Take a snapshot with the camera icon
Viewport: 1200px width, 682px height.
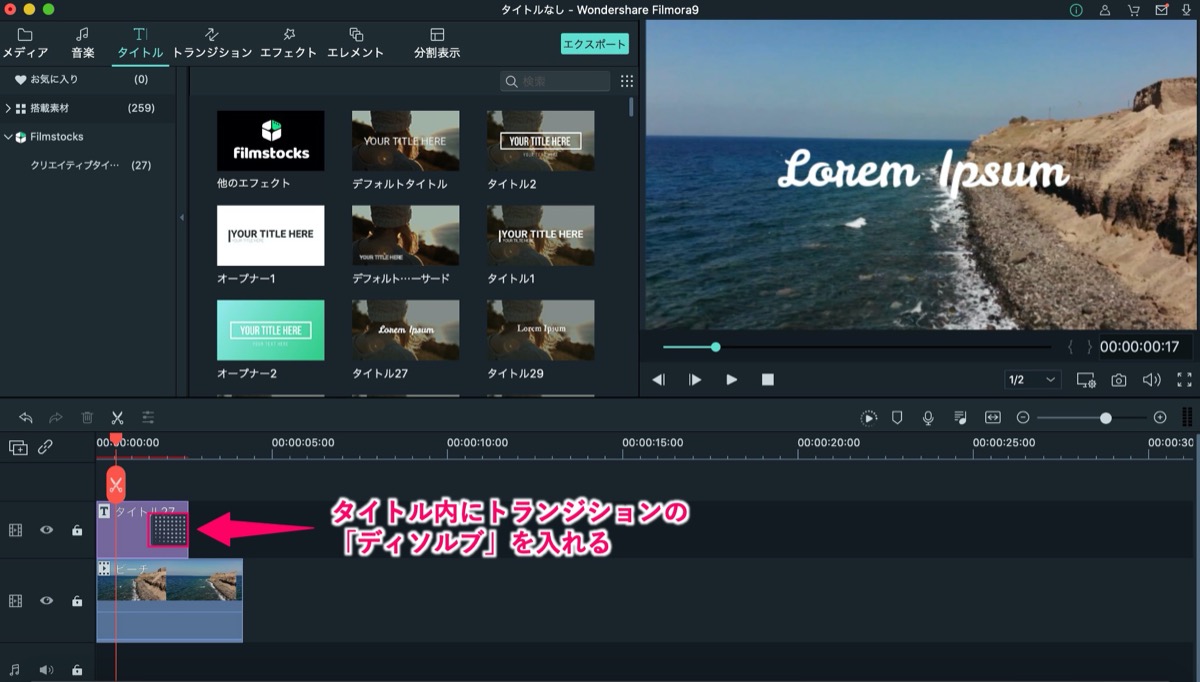(x=1118, y=380)
